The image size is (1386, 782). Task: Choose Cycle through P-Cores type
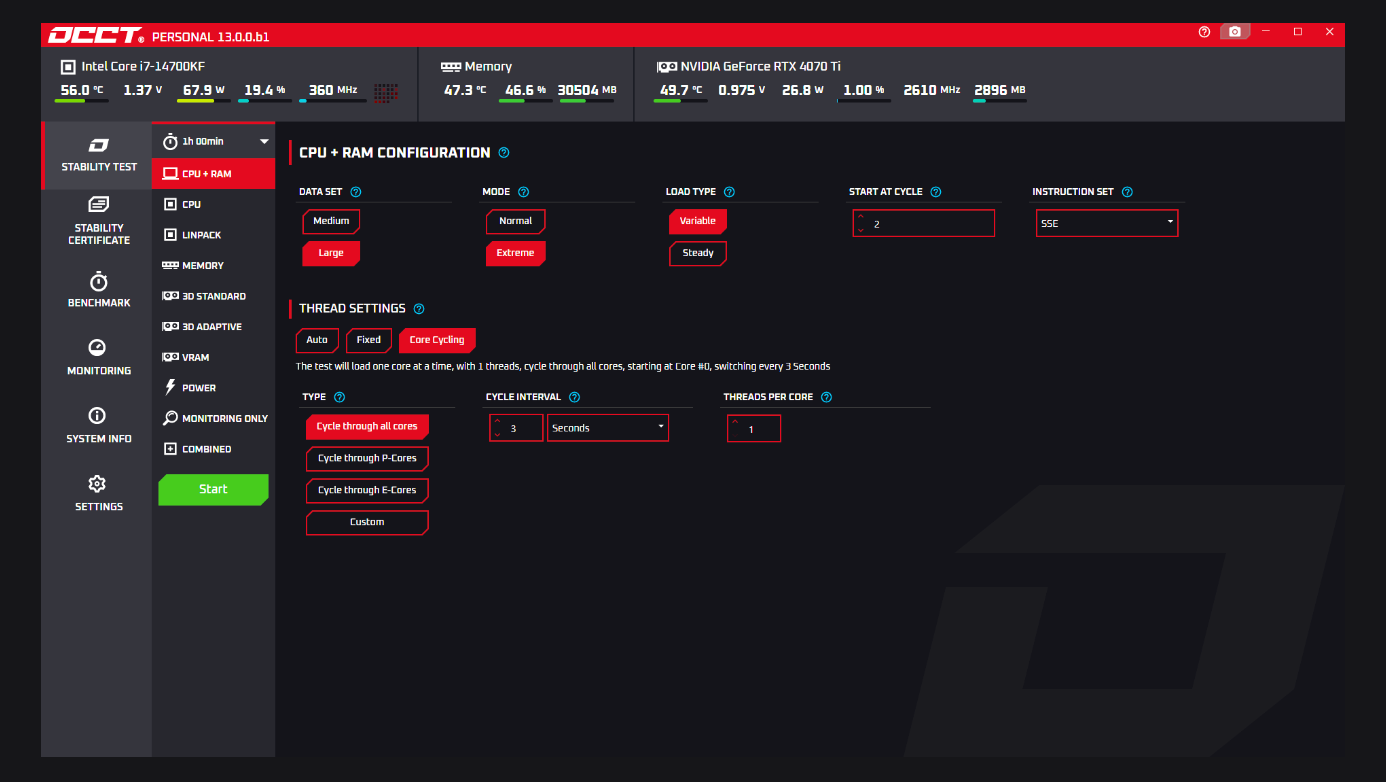(x=367, y=459)
